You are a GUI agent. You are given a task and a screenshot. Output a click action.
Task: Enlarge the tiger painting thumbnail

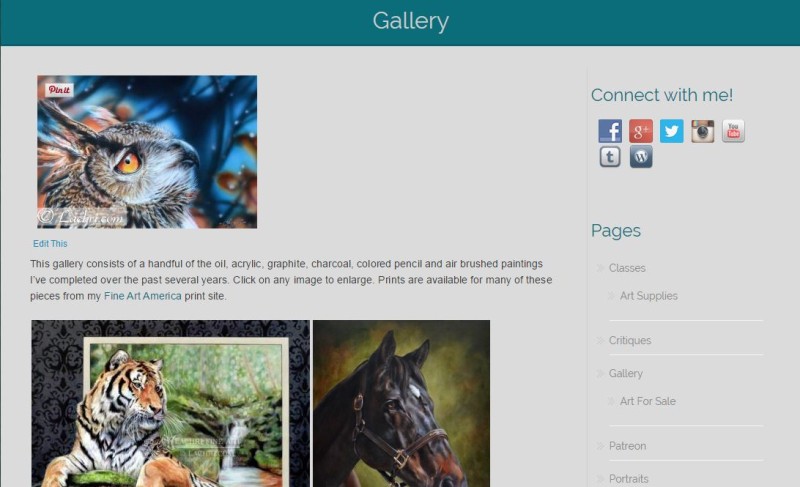(x=170, y=403)
